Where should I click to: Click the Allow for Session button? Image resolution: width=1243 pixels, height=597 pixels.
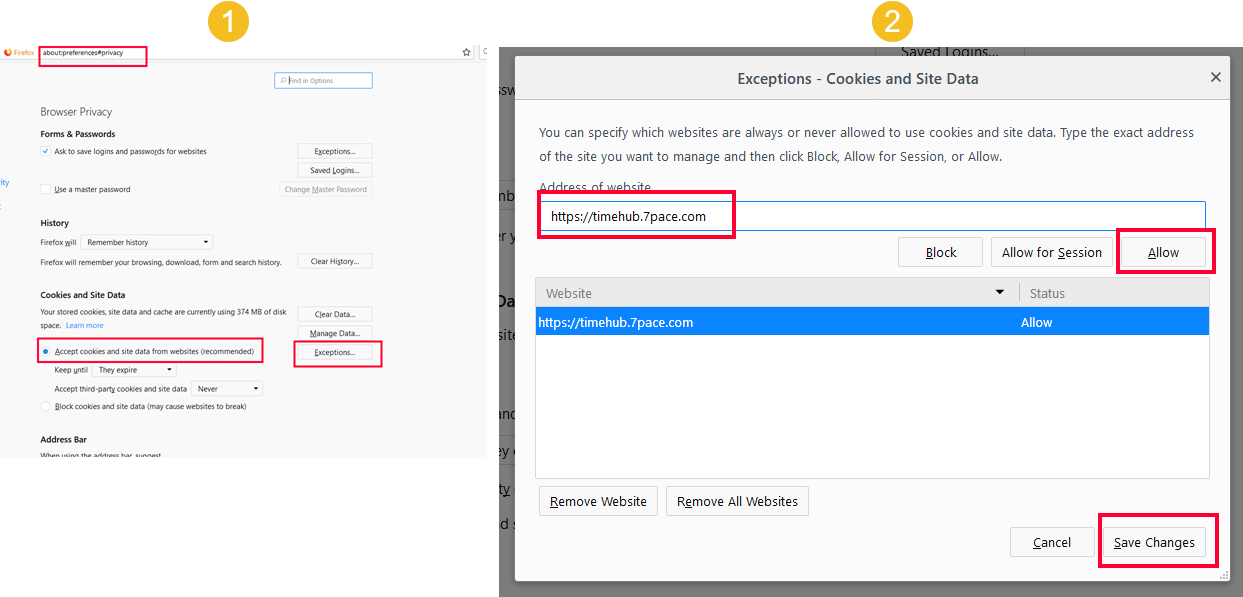coord(1052,252)
